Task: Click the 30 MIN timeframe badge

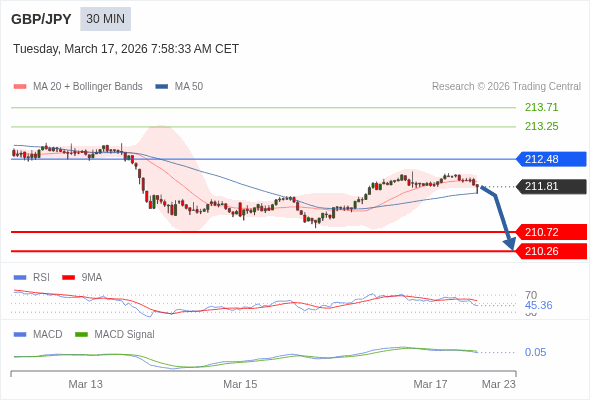Action: 105,19
